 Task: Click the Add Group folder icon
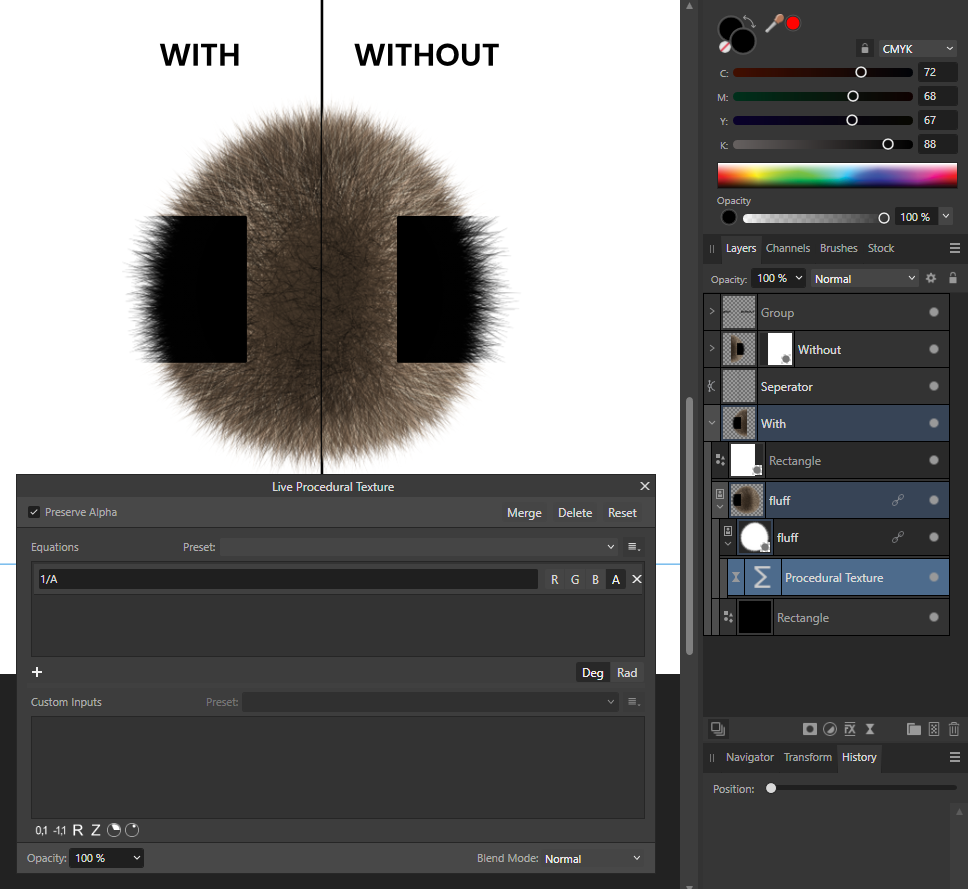pyautogui.click(x=913, y=729)
